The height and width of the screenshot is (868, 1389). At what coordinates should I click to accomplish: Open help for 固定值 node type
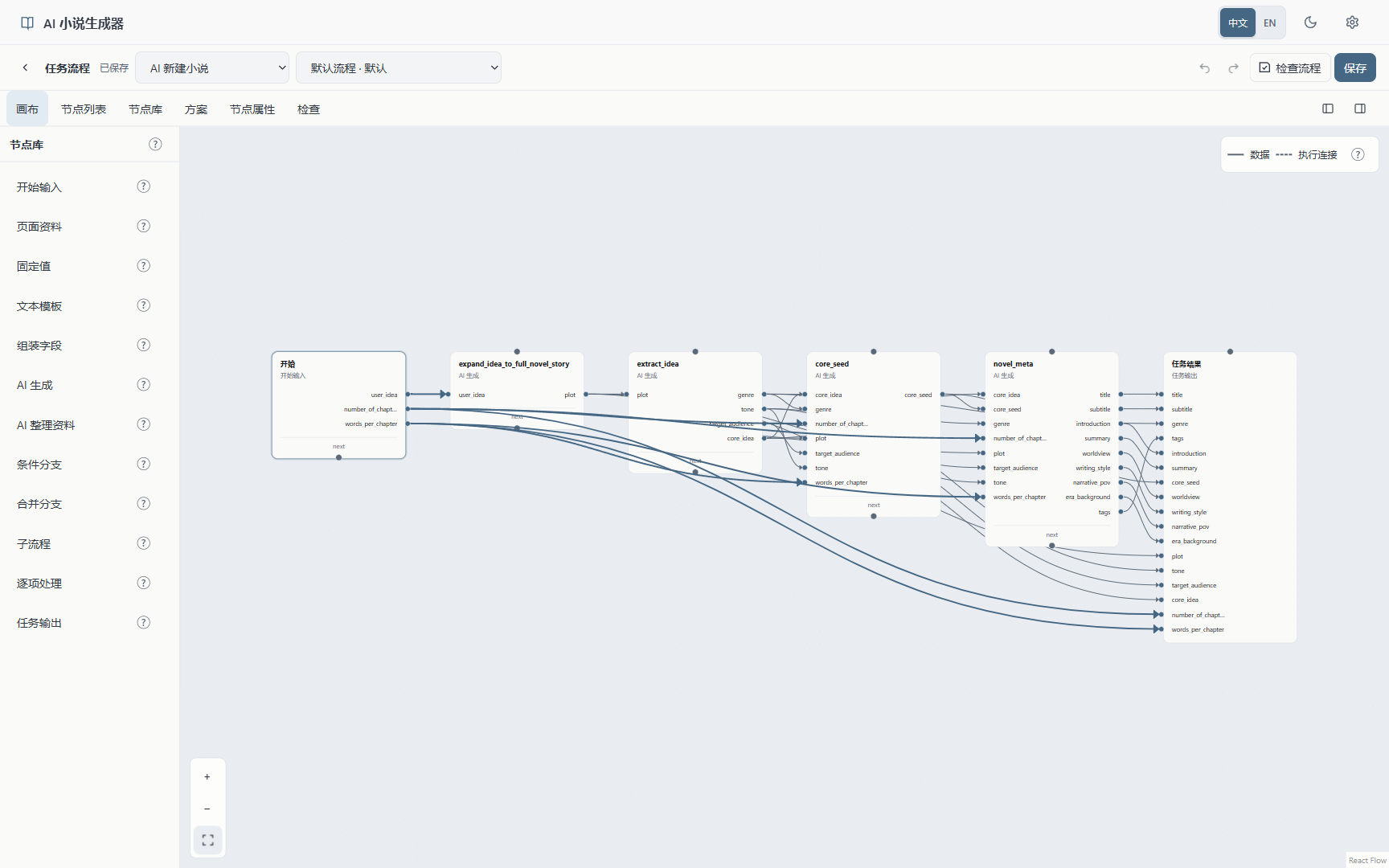click(x=144, y=266)
